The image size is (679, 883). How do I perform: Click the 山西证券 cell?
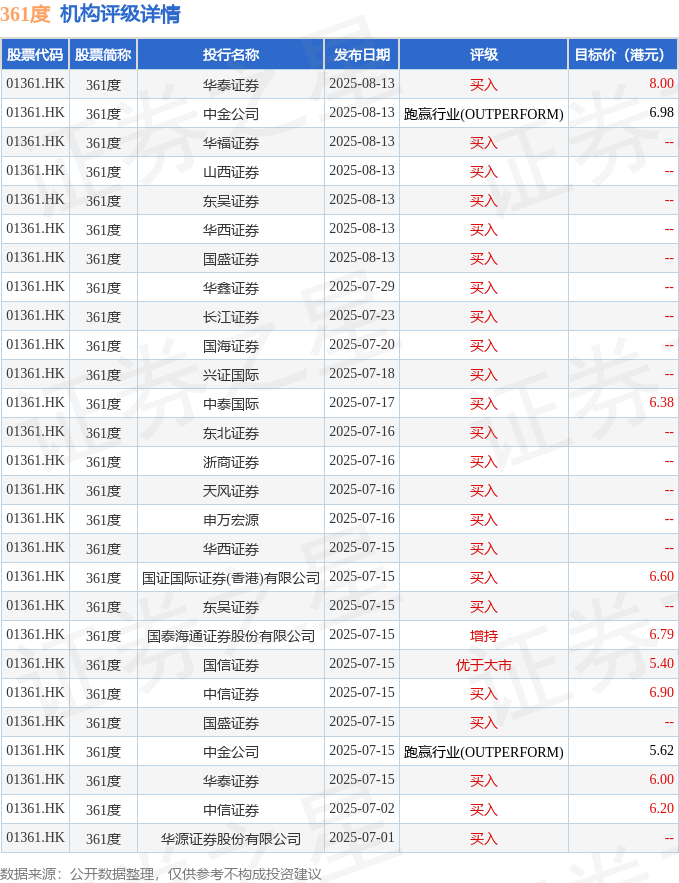[231, 172]
